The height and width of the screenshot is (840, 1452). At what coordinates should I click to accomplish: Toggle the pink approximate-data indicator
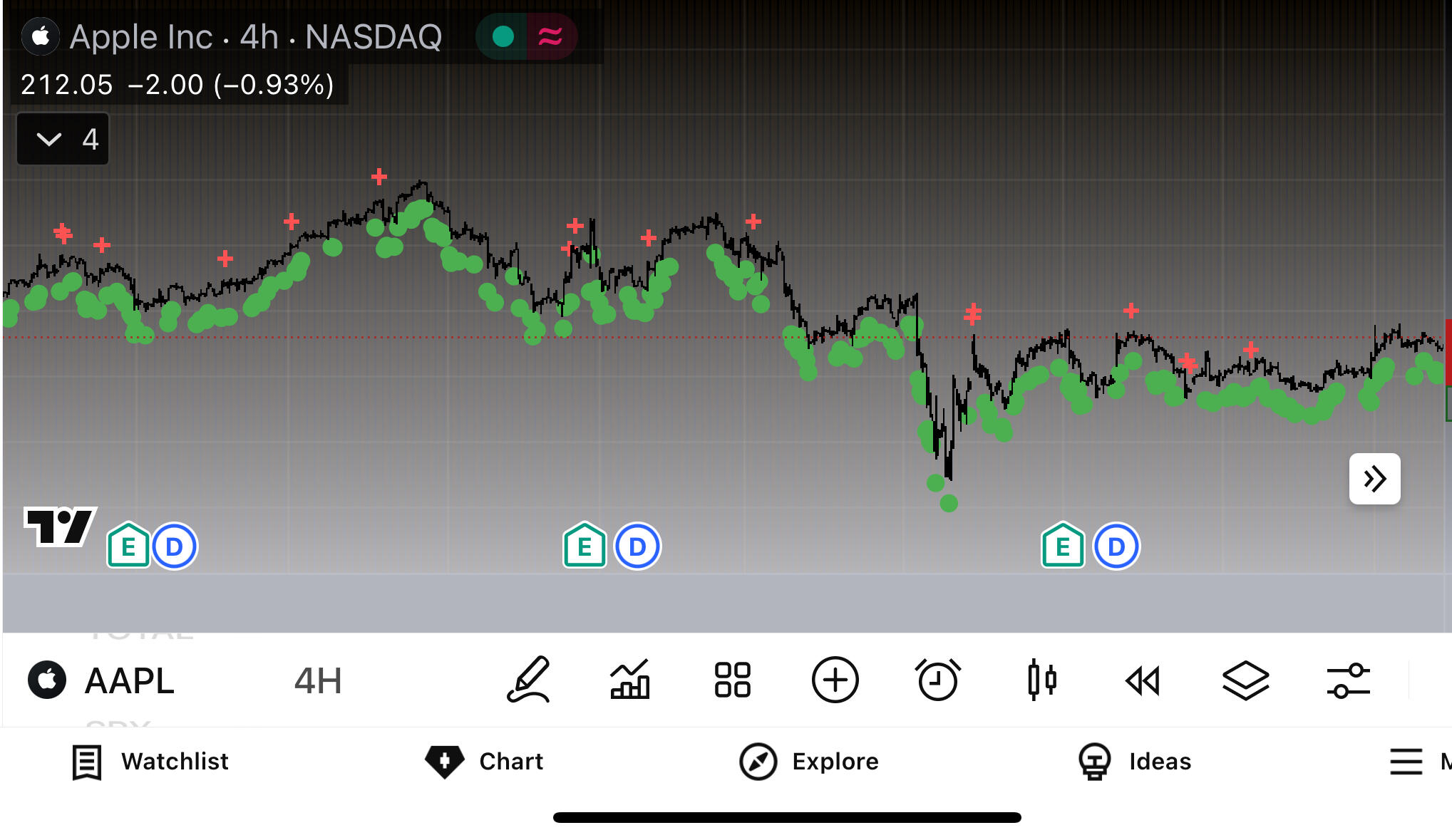click(550, 36)
